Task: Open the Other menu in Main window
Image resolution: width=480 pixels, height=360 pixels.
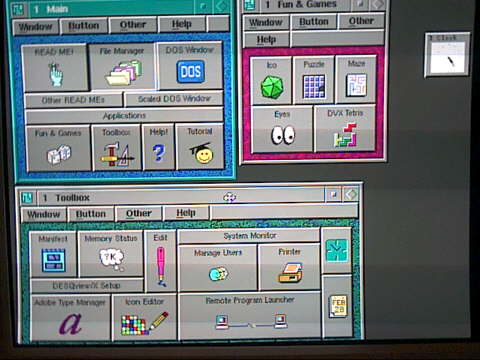Action: (133, 25)
